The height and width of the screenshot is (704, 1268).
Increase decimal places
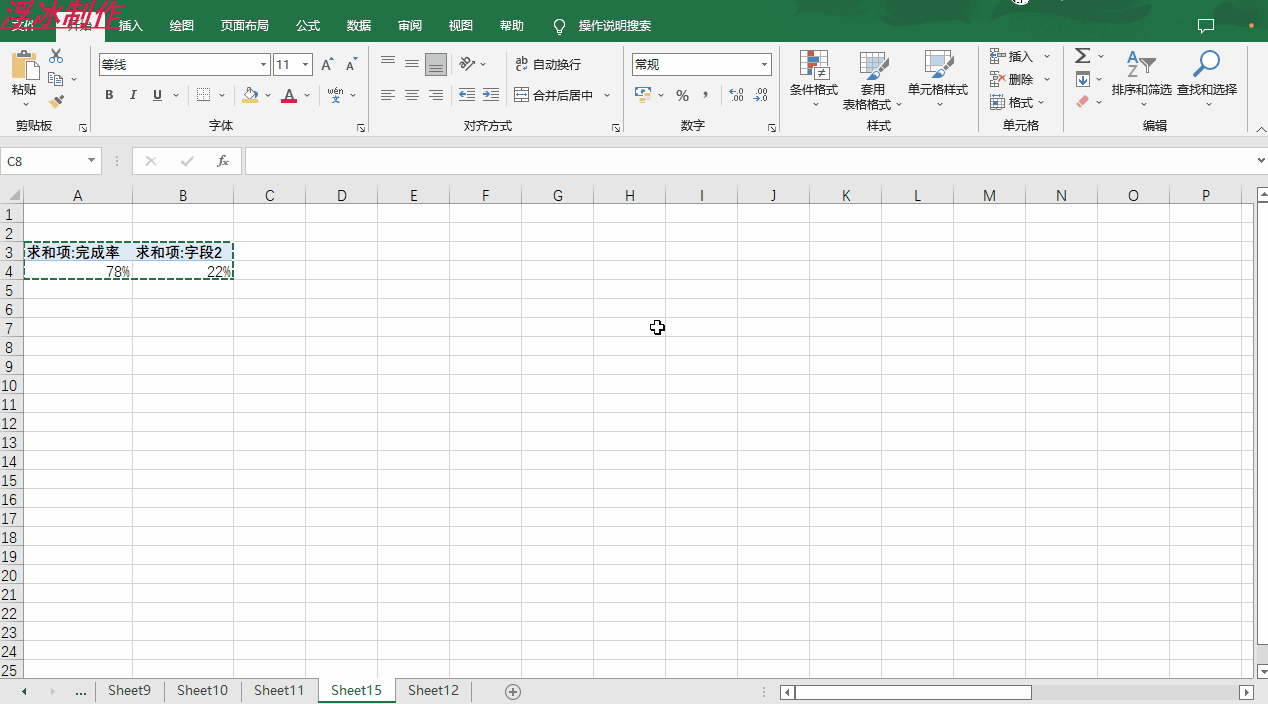(x=737, y=95)
